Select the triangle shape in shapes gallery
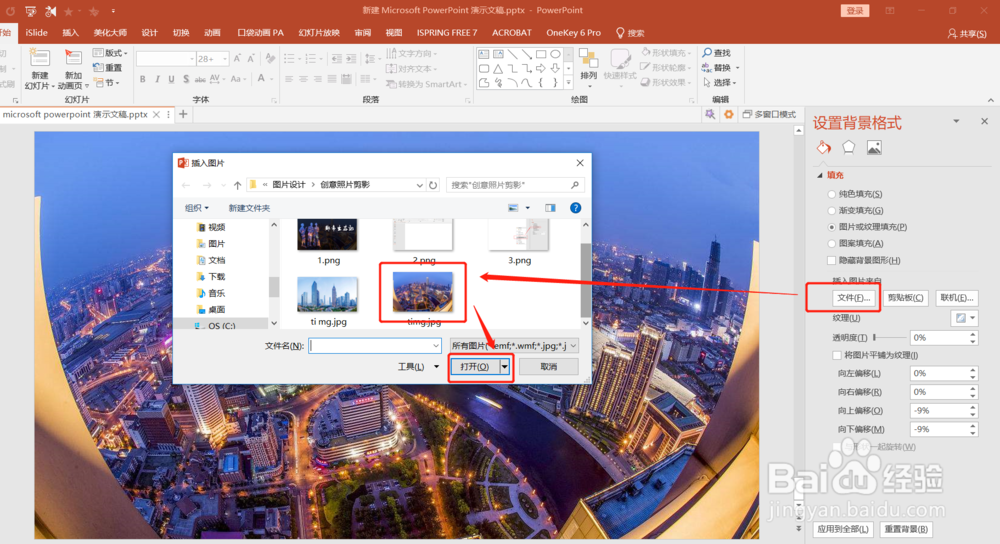1000x544 pixels. (497, 68)
